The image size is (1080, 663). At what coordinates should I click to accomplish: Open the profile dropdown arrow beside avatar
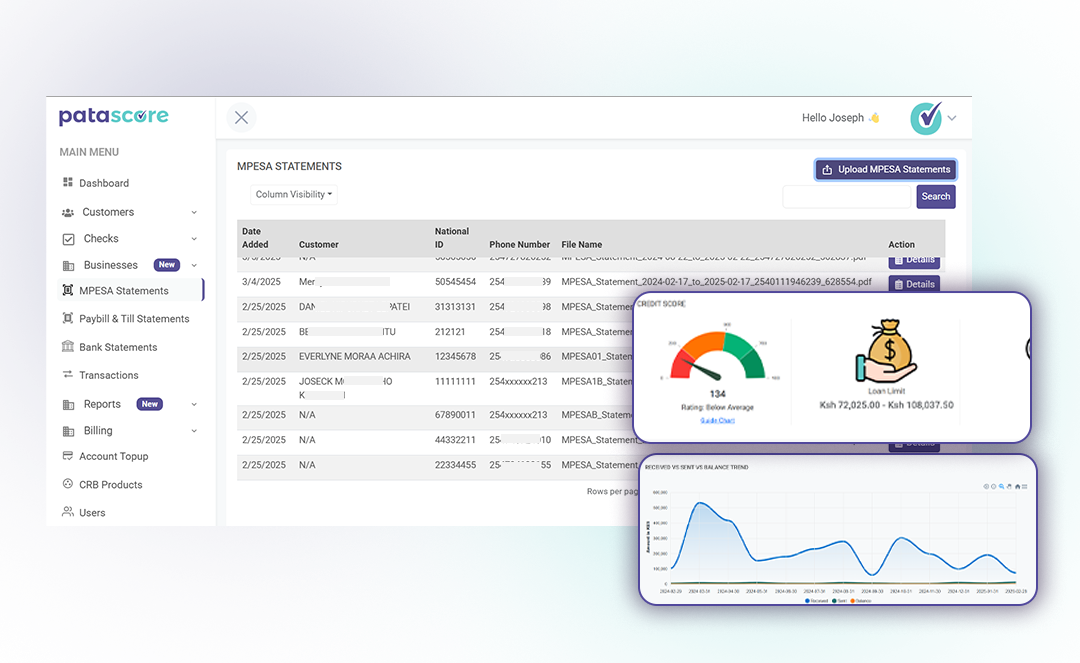[x=952, y=118]
